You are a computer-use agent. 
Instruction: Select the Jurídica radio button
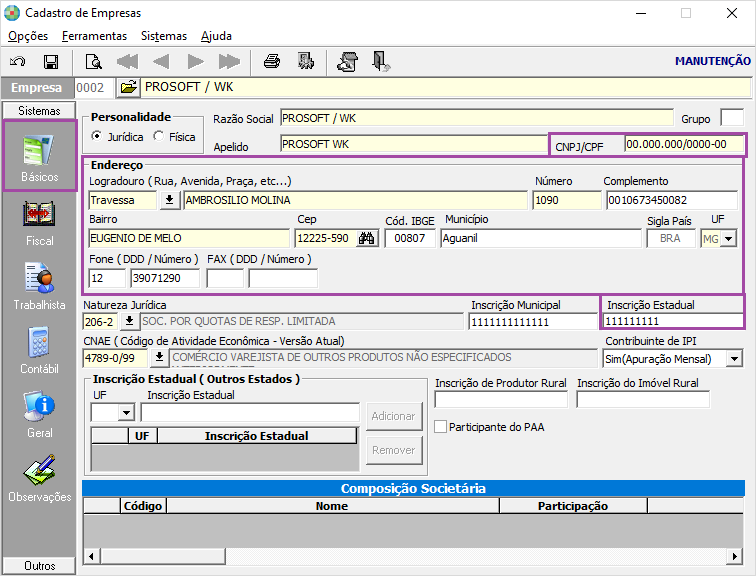click(97, 136)
